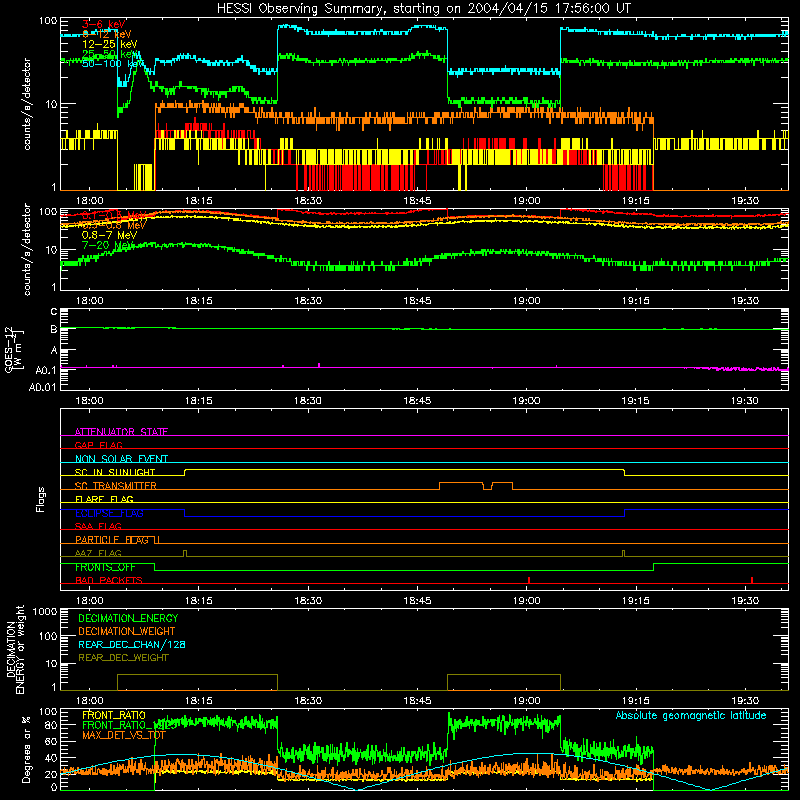The image size is (800, 800).
Task: Select the A0.01 tick label on GOES axis
Action: 42,387
